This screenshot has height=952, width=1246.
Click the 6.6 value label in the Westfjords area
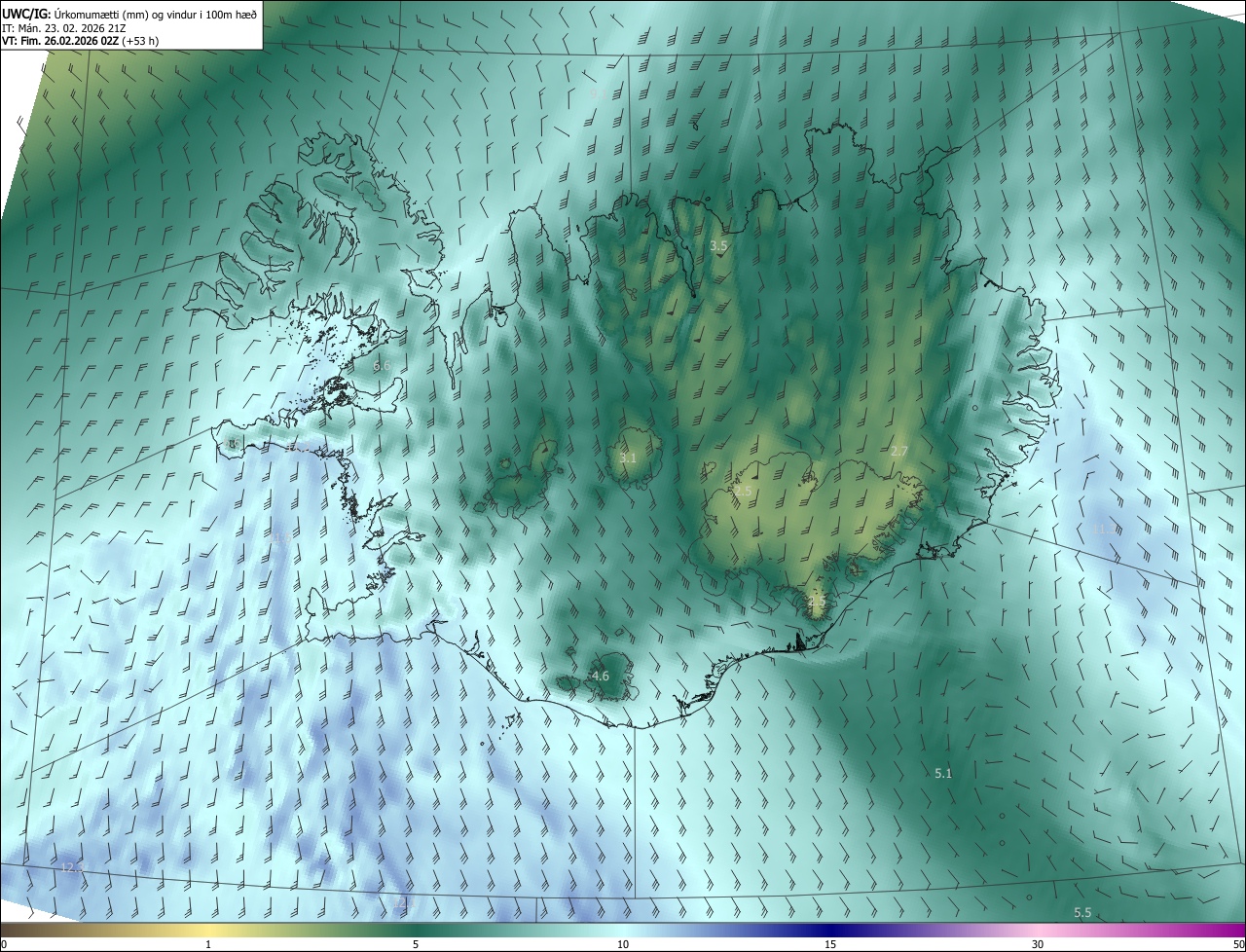pyautogui.click(x=382, y=365)
